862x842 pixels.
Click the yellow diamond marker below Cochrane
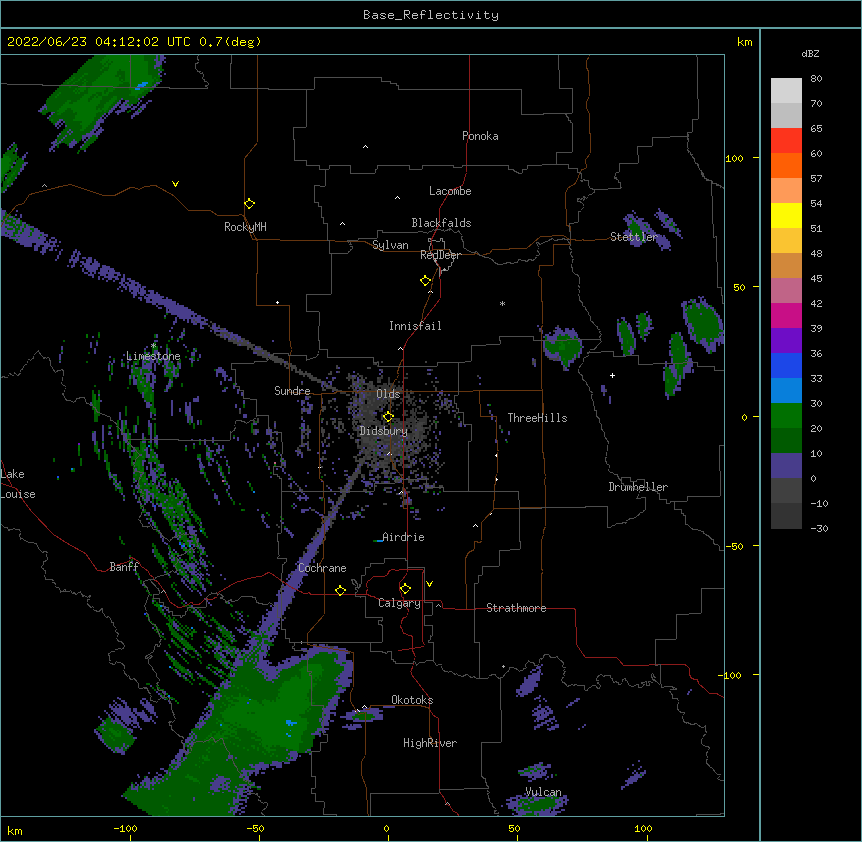[x=340, y=590]
